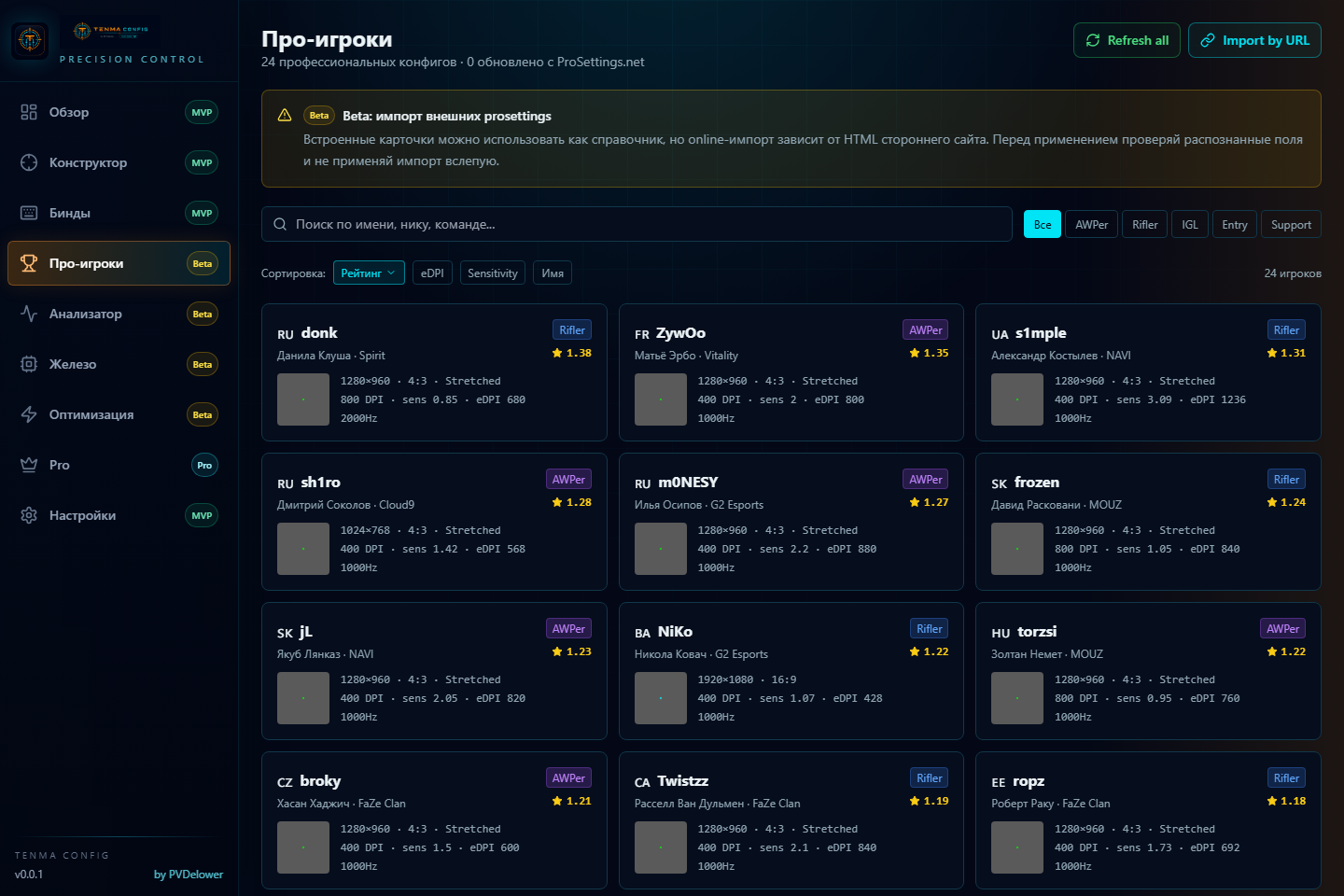This screenshot has height=896, width=1344.
Task: Filter players by Entry role
Action: click(x=1234, y=225)
